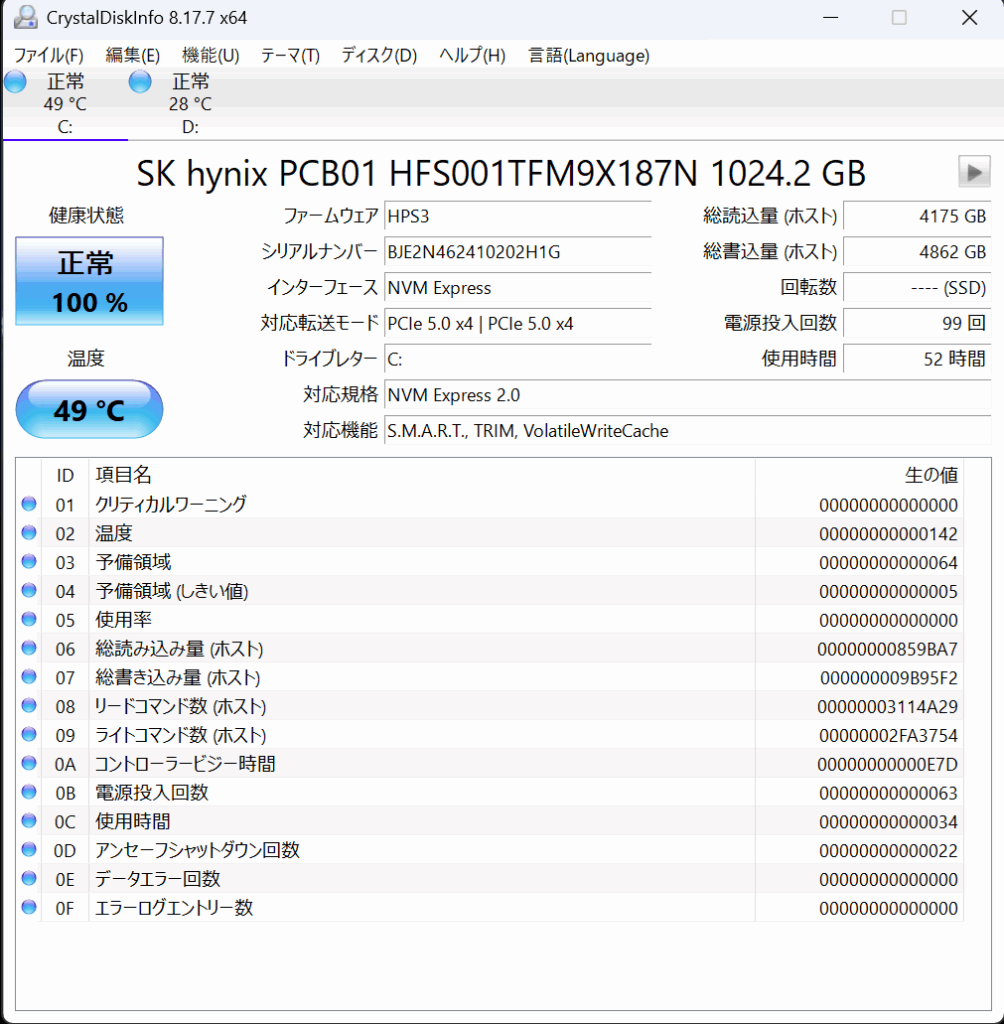Click raw value 000000009B95F2
The height and width of the screenshot is (1024, 1004).
click(x=888, y=678)
